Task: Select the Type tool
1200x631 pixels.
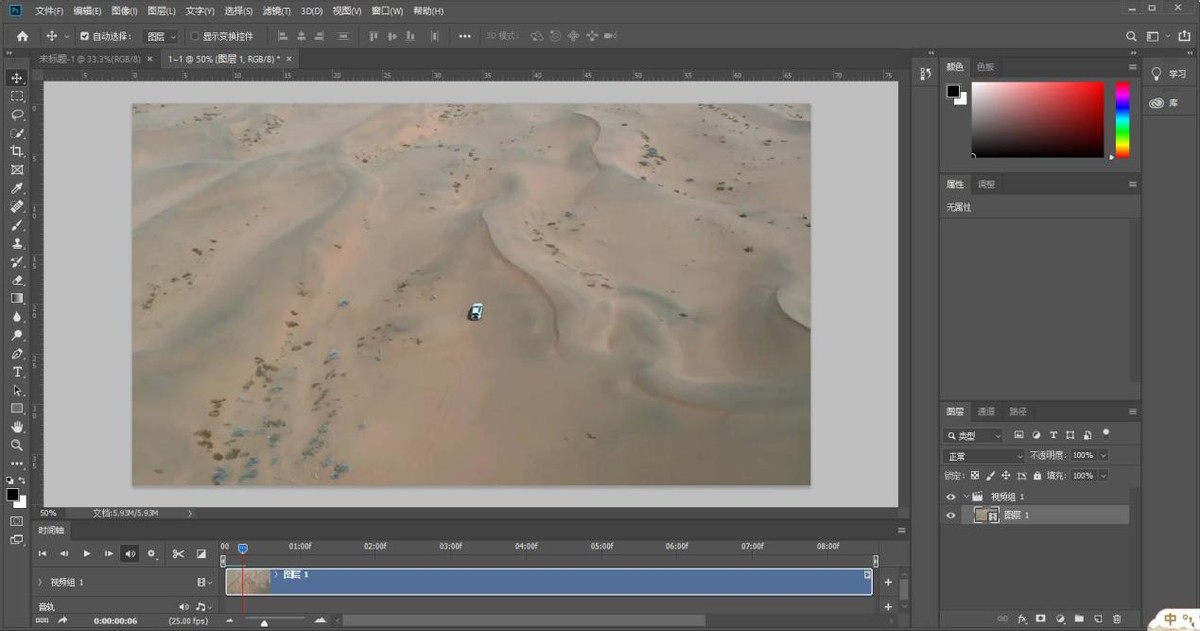Action: click(x=17, y=371)
